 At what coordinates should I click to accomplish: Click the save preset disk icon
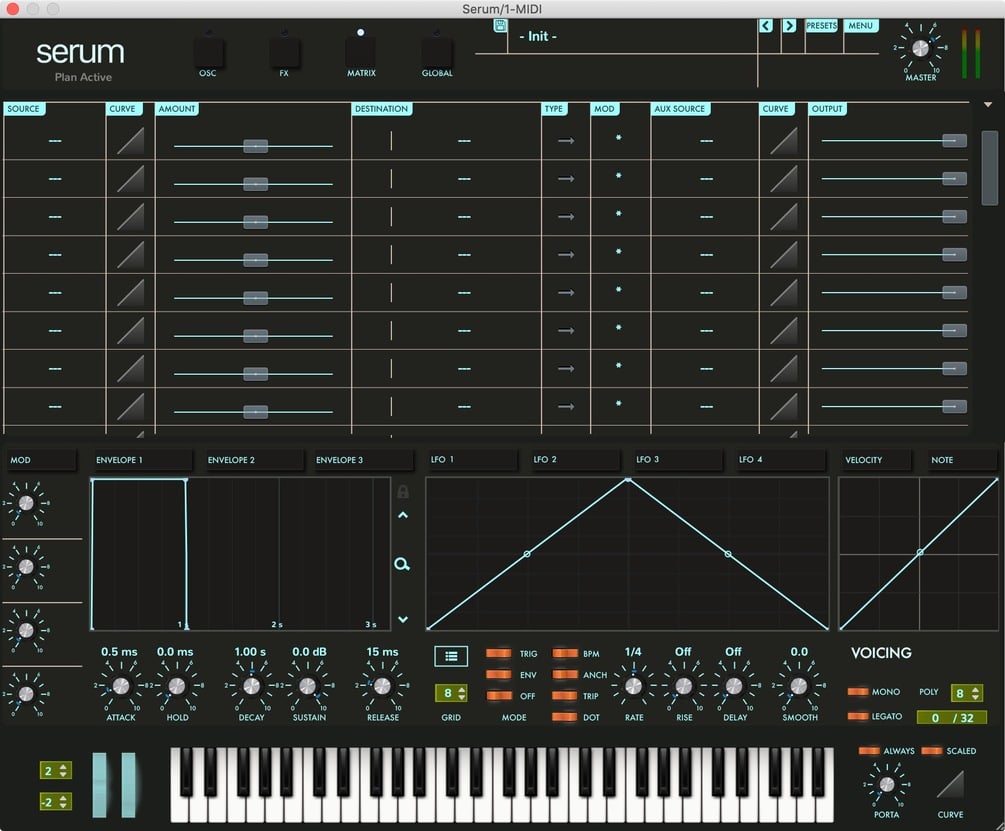[x=500, y=26]
